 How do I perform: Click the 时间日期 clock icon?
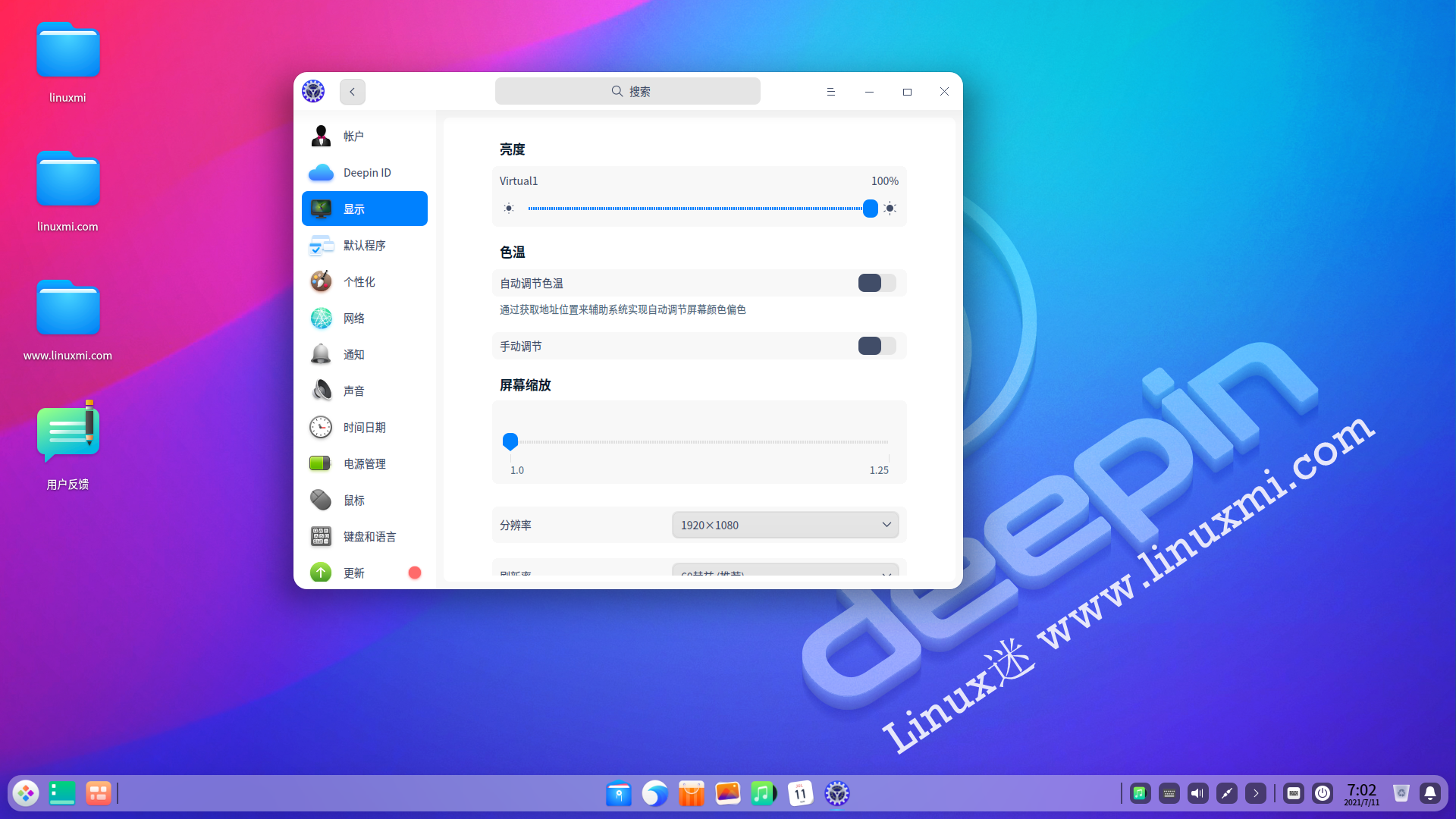[321, 427]
